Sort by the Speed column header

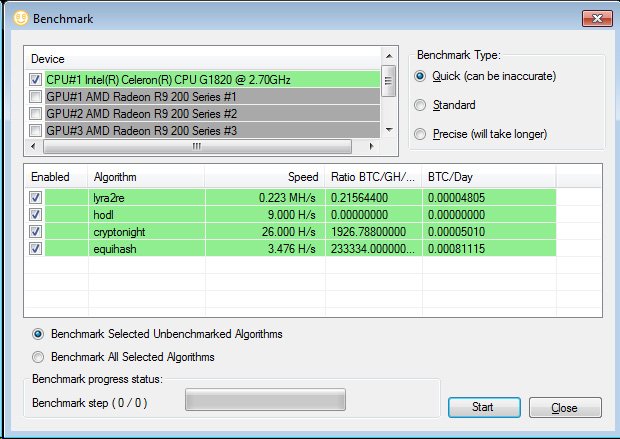(265, 177)
